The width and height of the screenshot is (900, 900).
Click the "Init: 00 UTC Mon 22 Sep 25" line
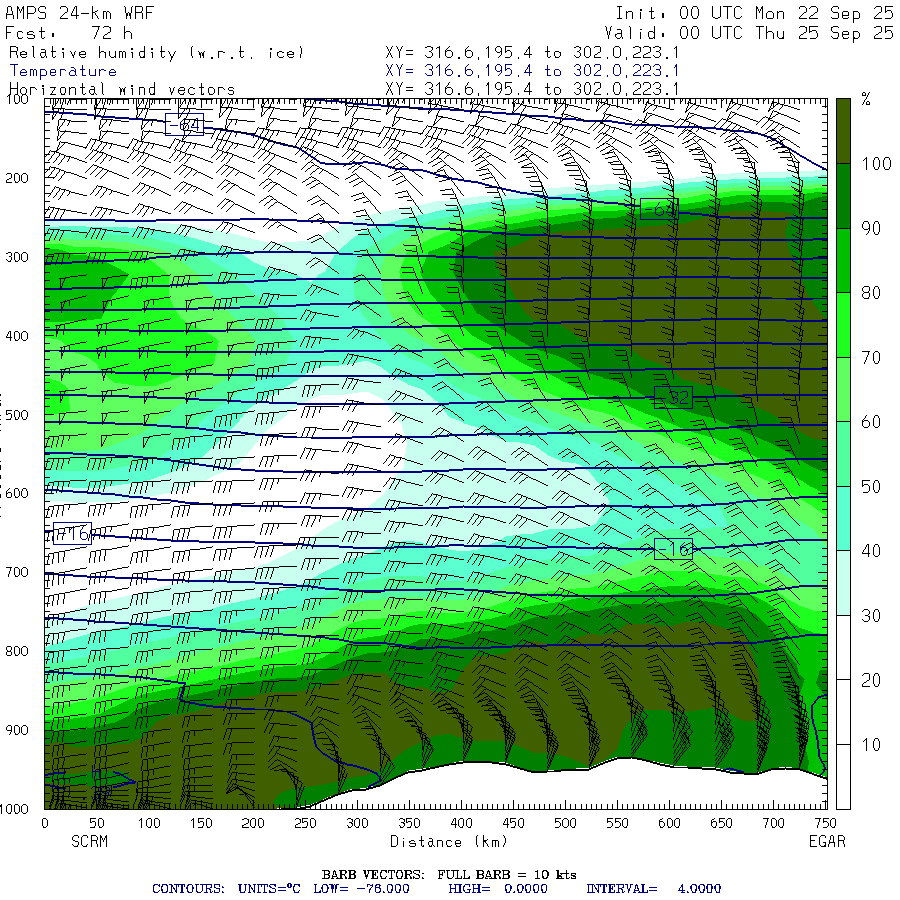(754, 13)
